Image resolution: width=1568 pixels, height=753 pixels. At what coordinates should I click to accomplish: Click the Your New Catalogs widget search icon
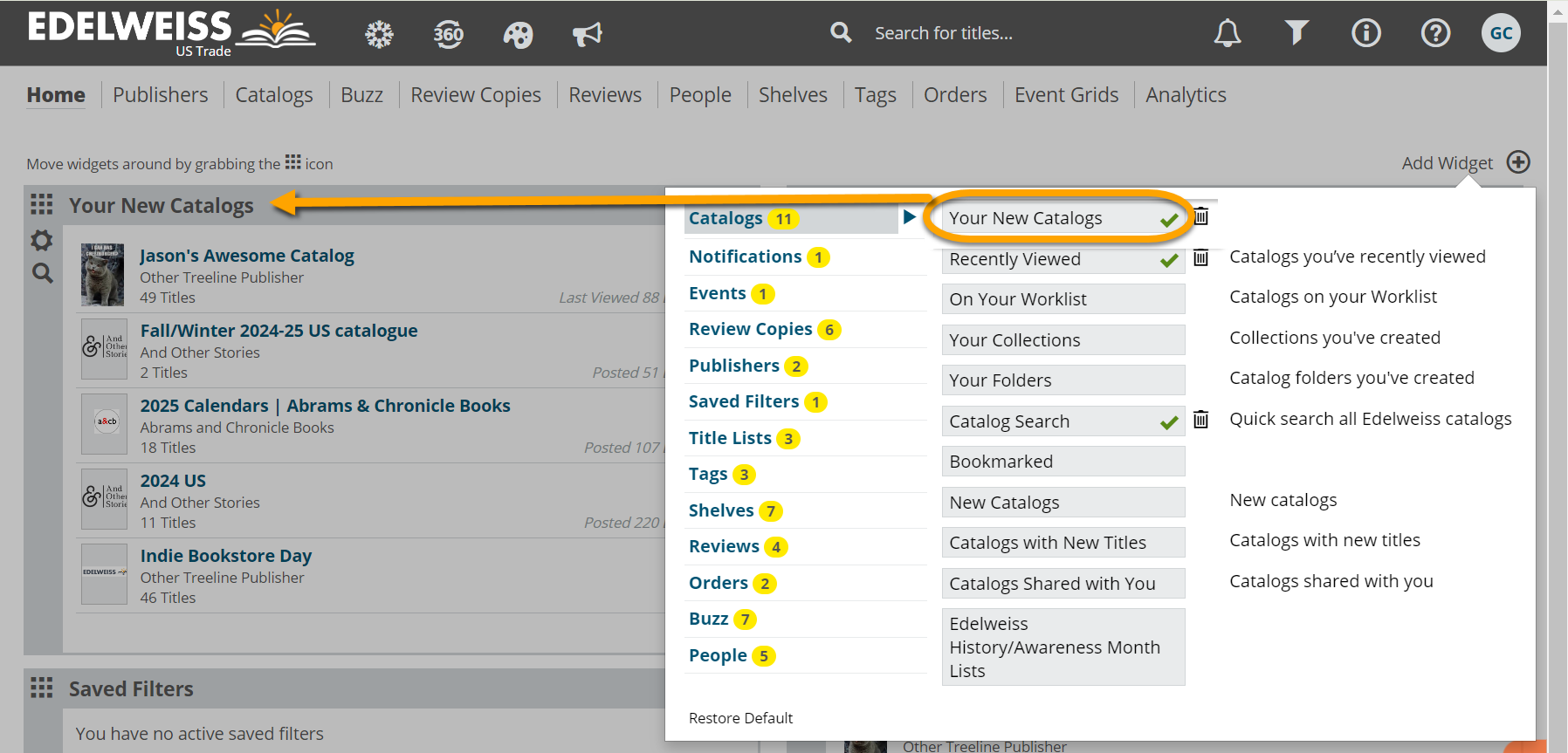click(42, 273)
